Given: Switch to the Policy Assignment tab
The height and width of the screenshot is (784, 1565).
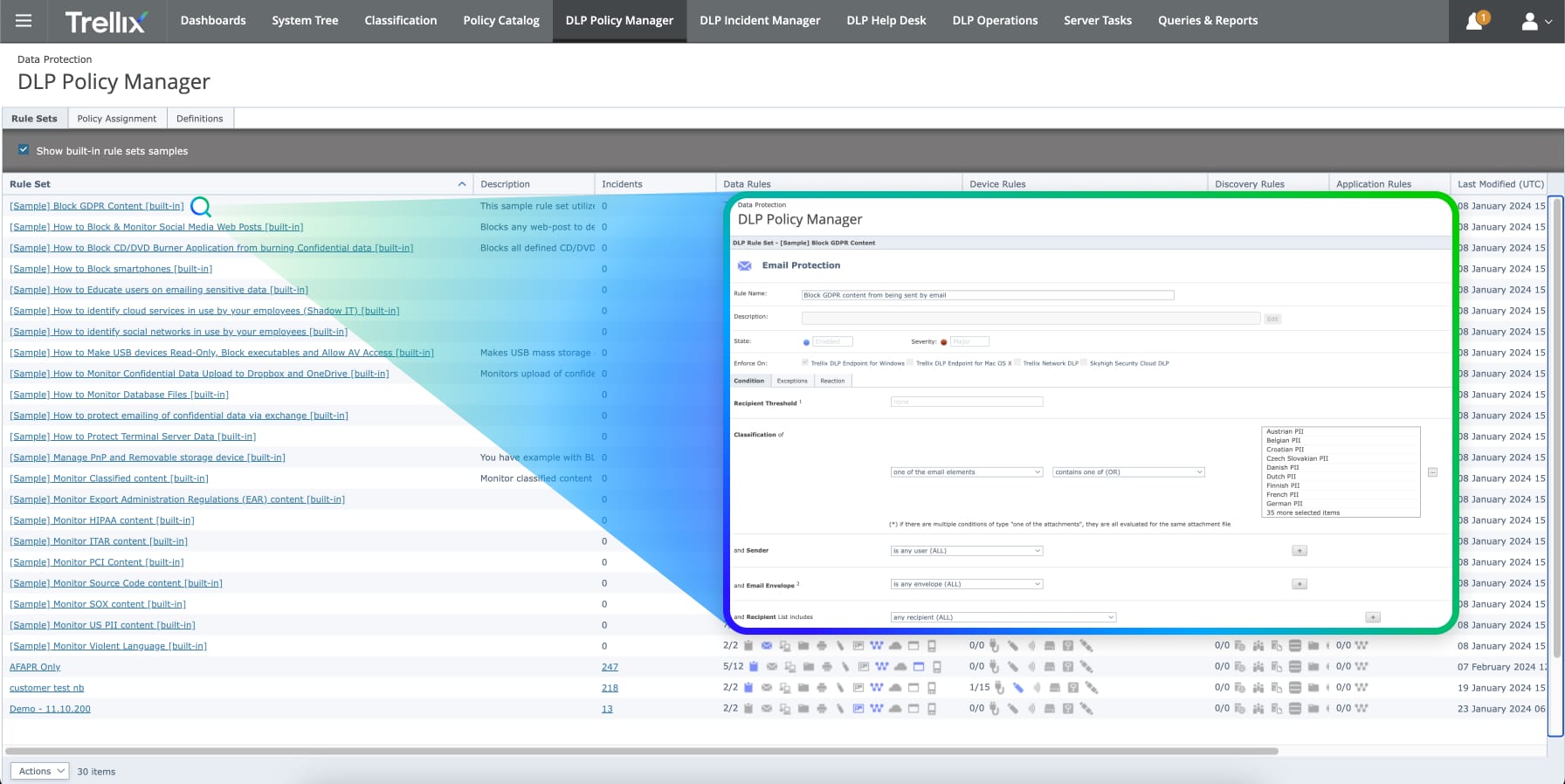Looking at the screenshot, I should (x=116, y=119).
